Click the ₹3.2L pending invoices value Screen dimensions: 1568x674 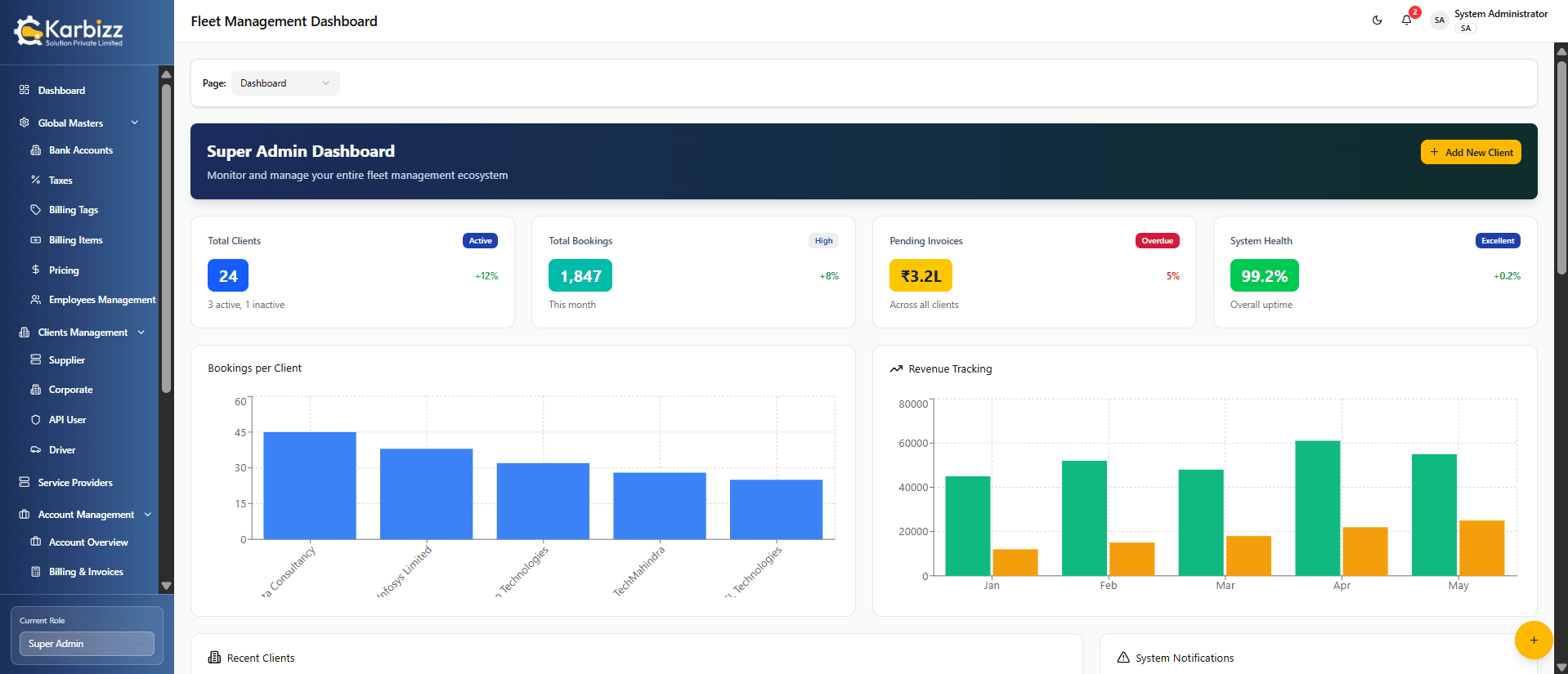[921, 275]
